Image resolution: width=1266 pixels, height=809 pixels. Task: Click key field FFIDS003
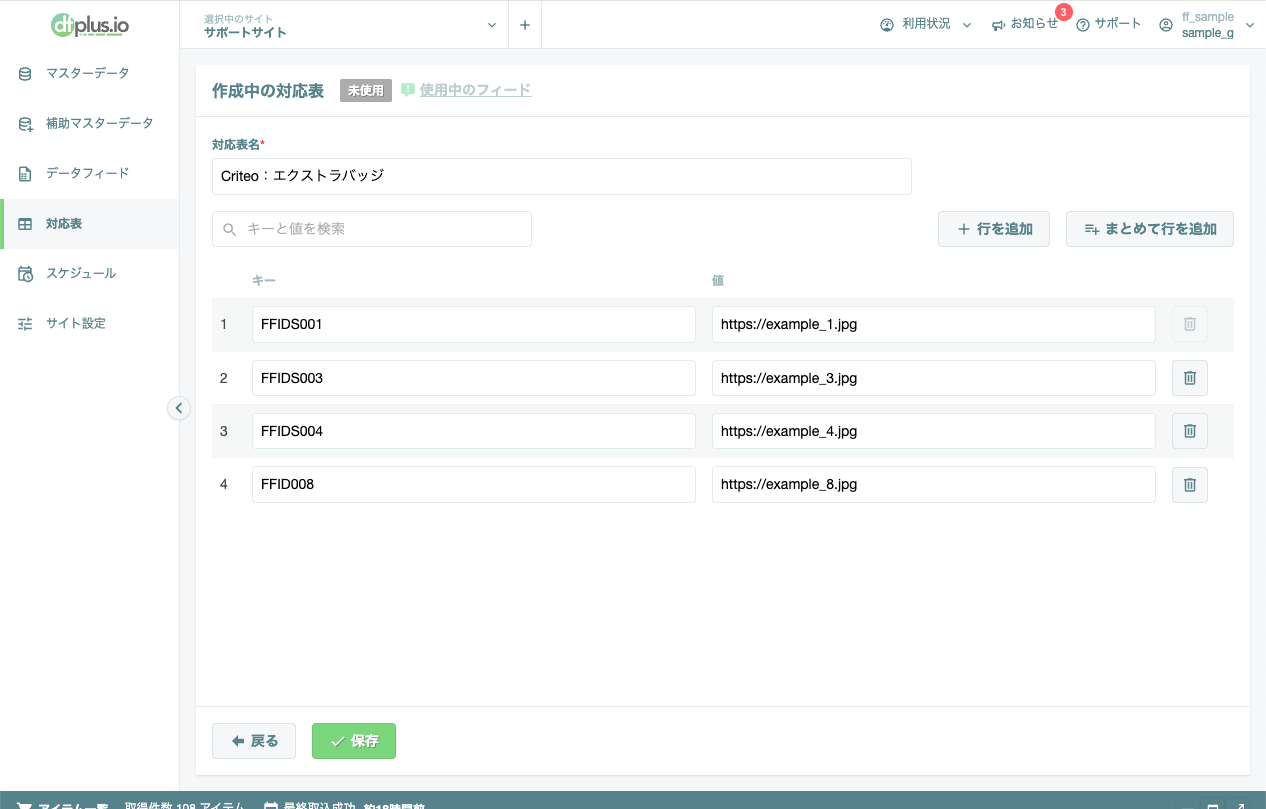474,378
